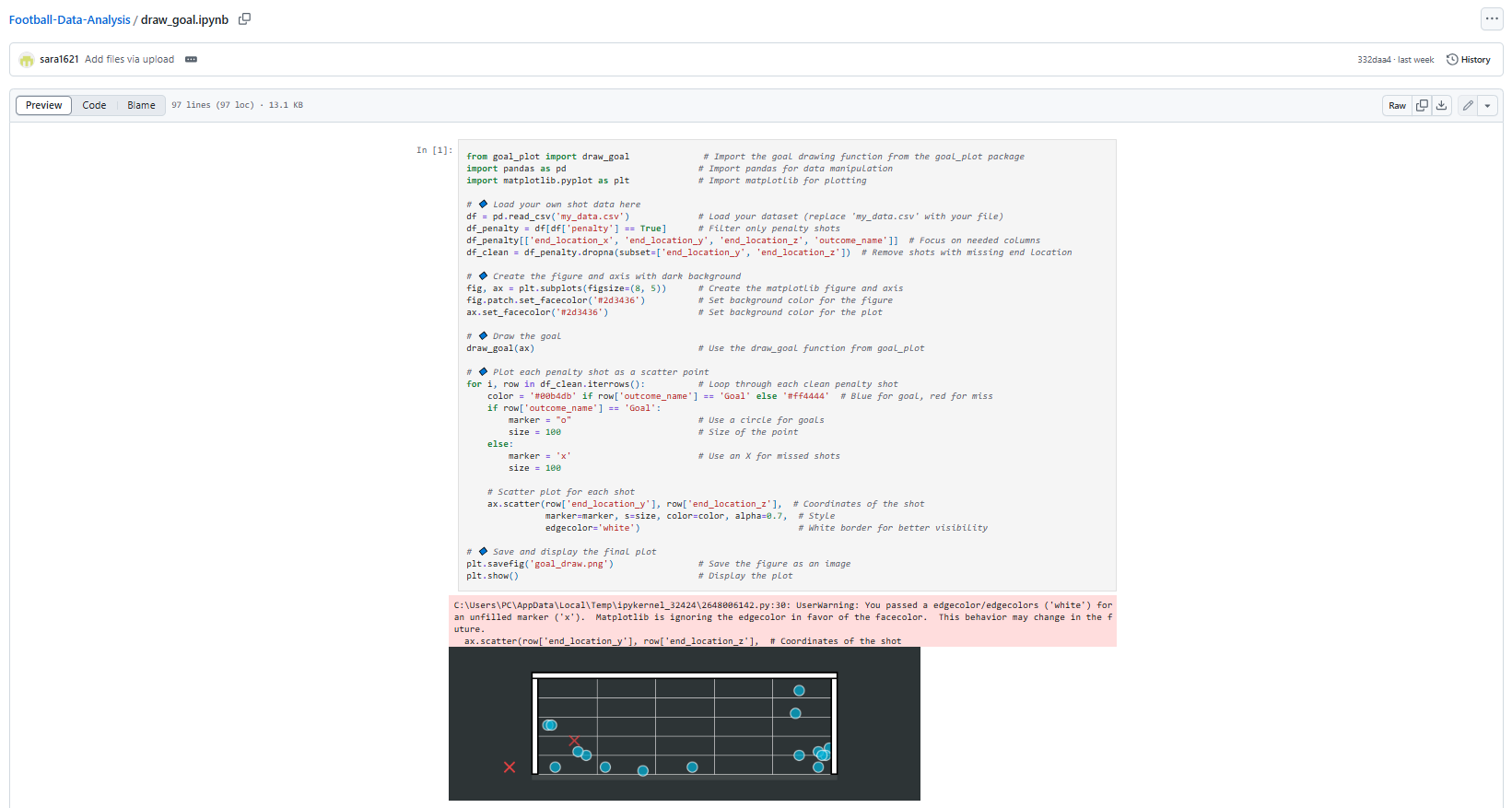Go to Football-Data-Analysis repository
Viewport: 1512px width, 808px height.
coord(69,20)
